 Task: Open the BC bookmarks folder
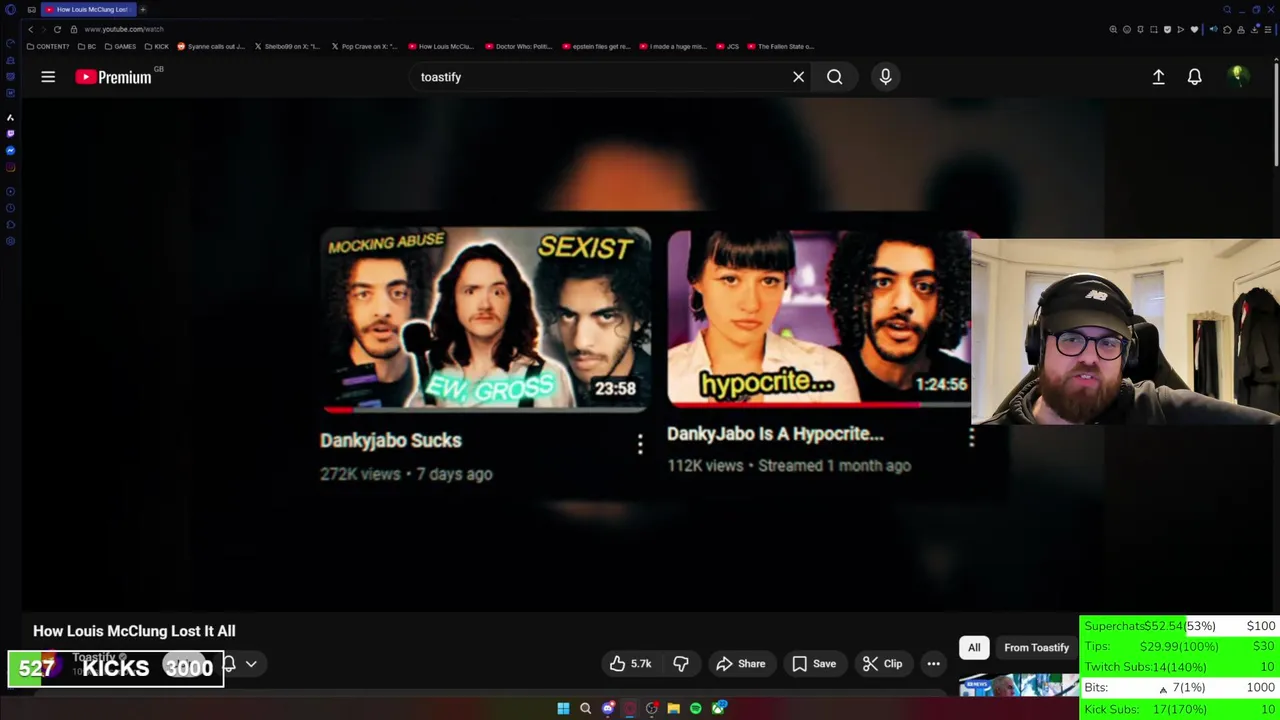coord(86,46)
